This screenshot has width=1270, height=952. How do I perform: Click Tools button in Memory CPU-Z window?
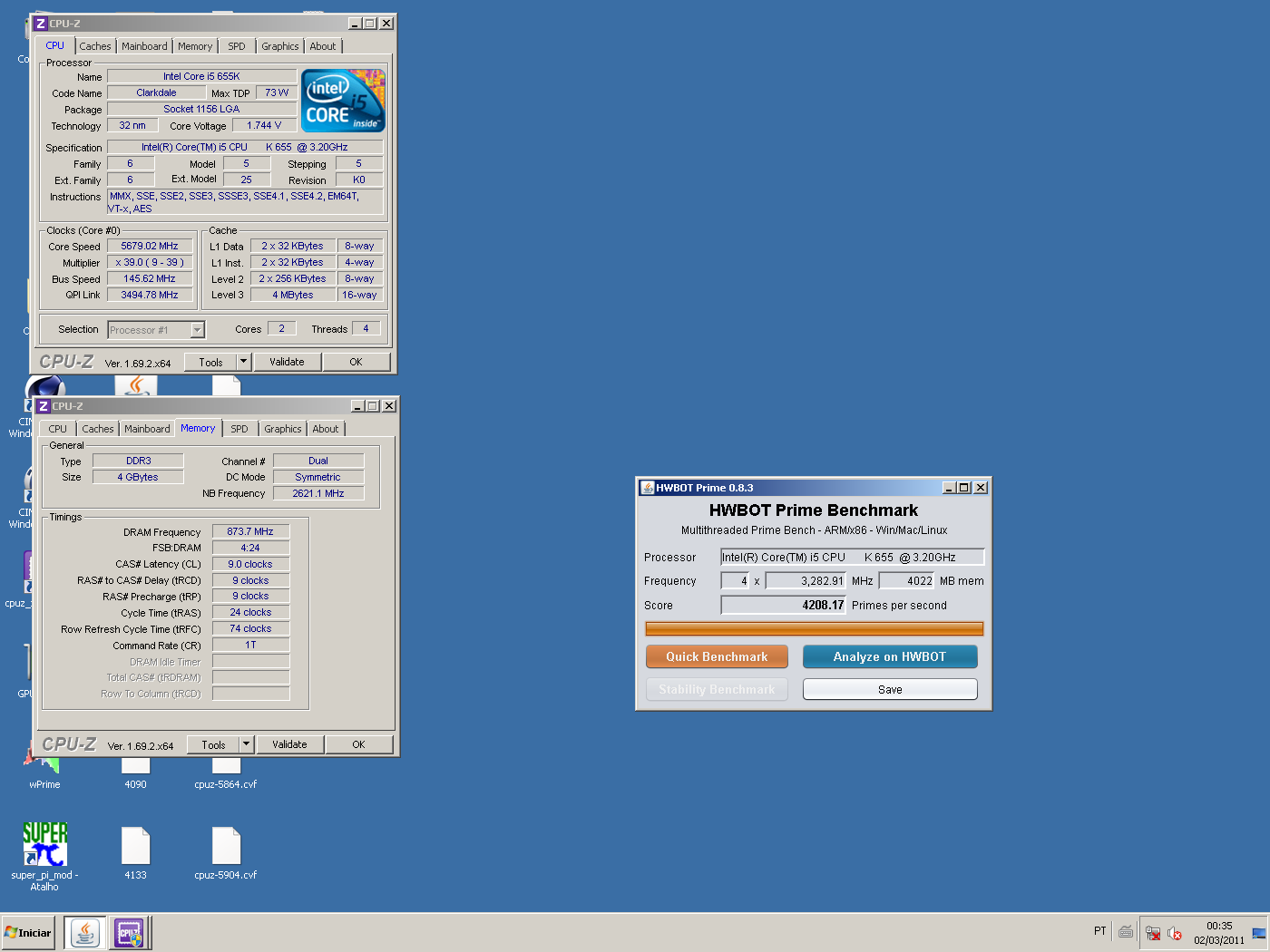tap(213, 744)
